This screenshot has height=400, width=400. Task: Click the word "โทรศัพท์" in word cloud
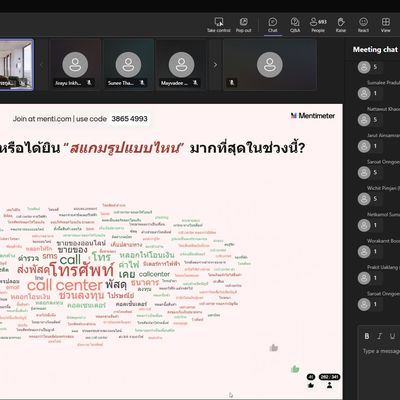click(x=82, y=270)
